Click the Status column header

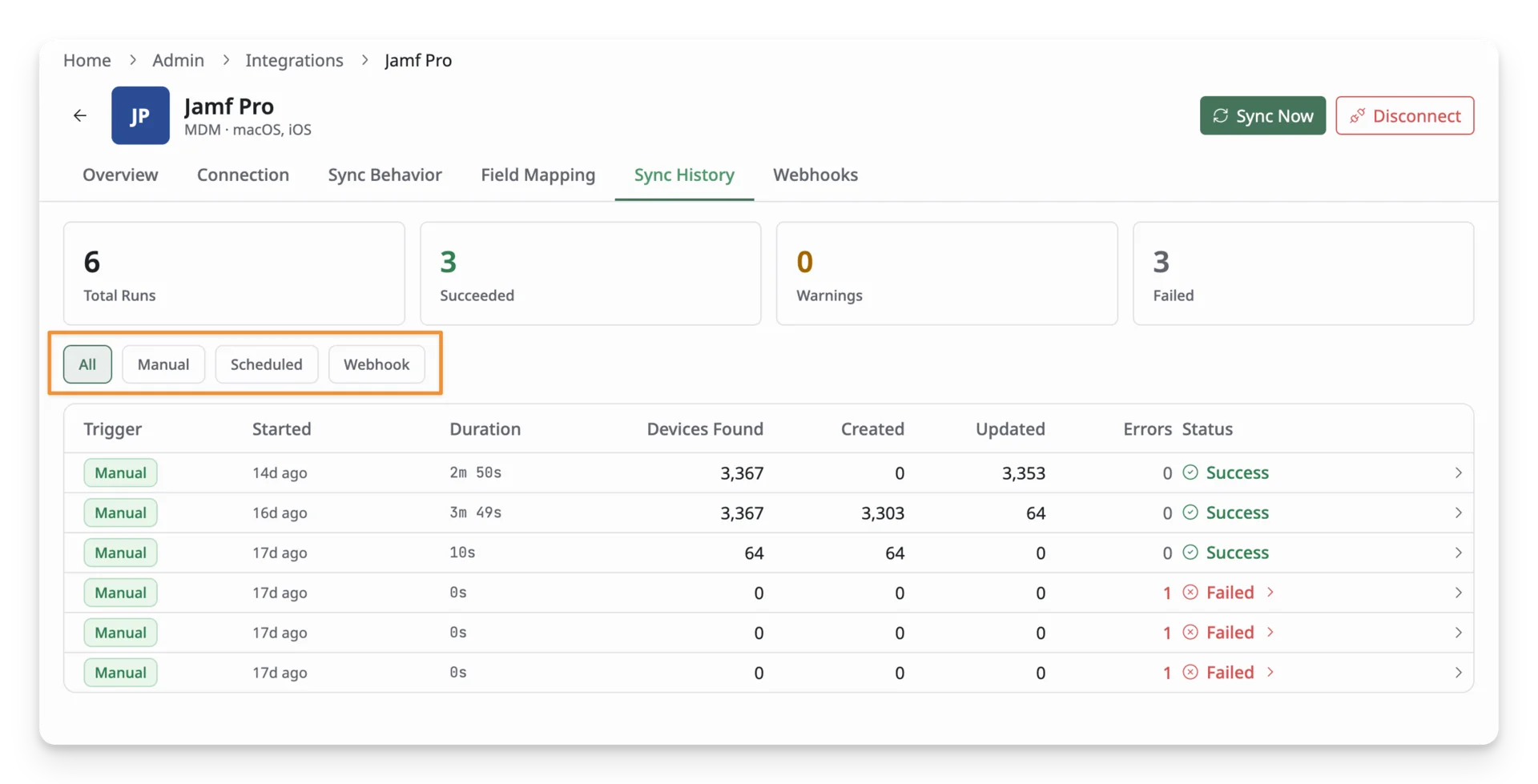tap(1207, 428)
